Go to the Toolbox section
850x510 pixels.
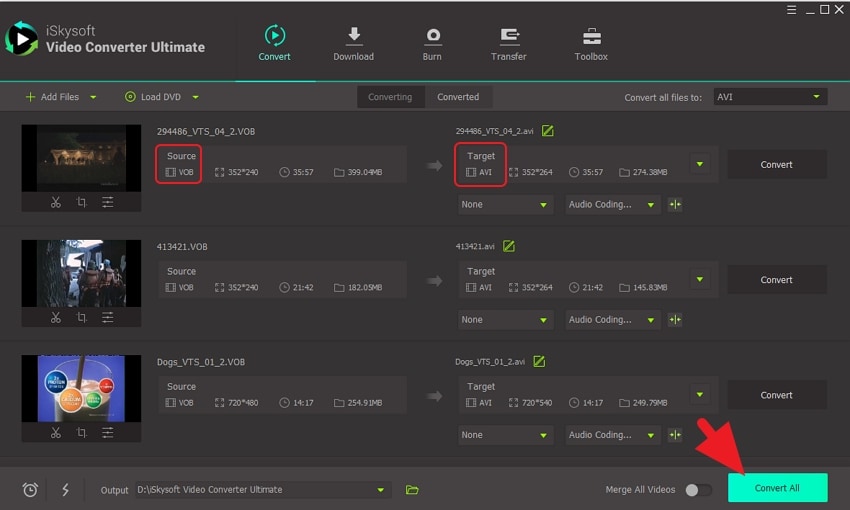pos(591,44)
